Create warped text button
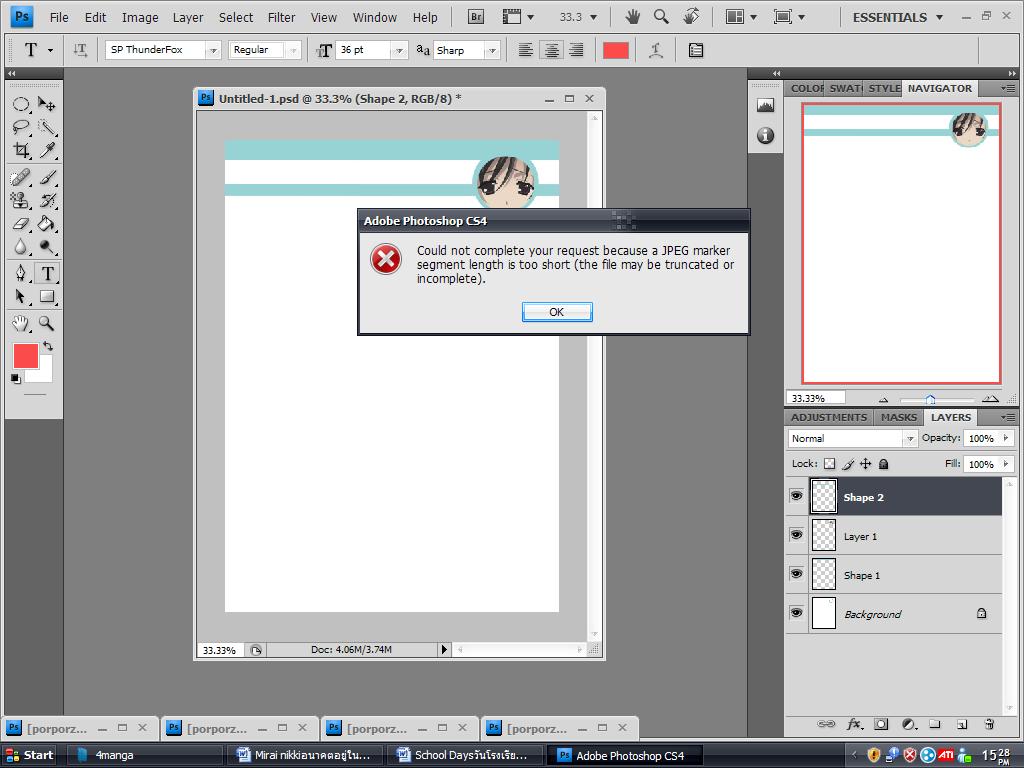The height and width of the screenshot is (768, 1024). [x=656, y=50]
